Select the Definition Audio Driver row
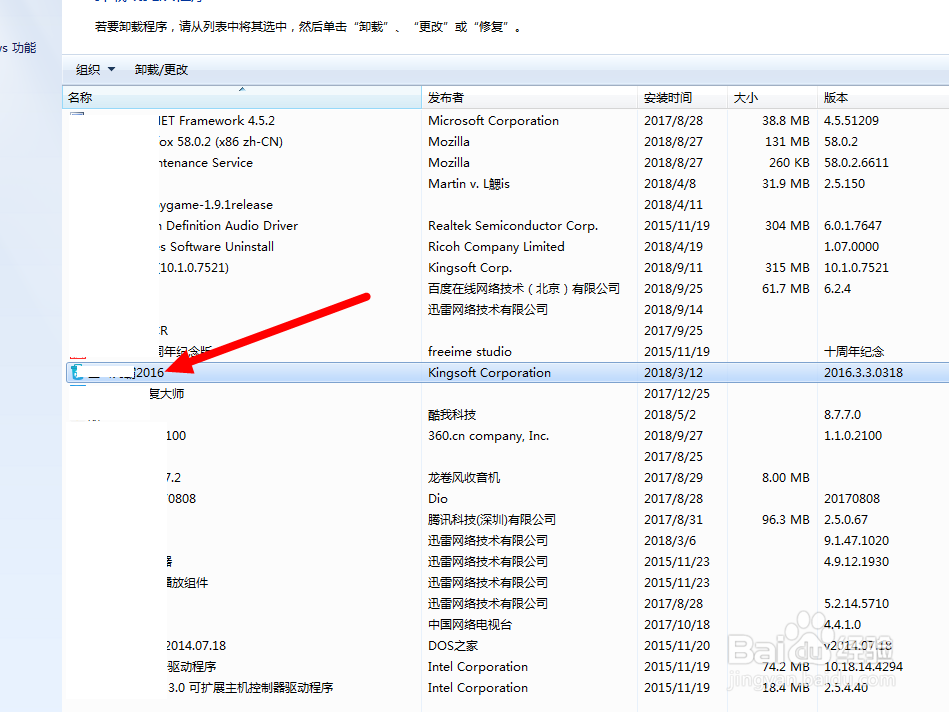This screenshot has width=949, height=712. tap(507, 226)
